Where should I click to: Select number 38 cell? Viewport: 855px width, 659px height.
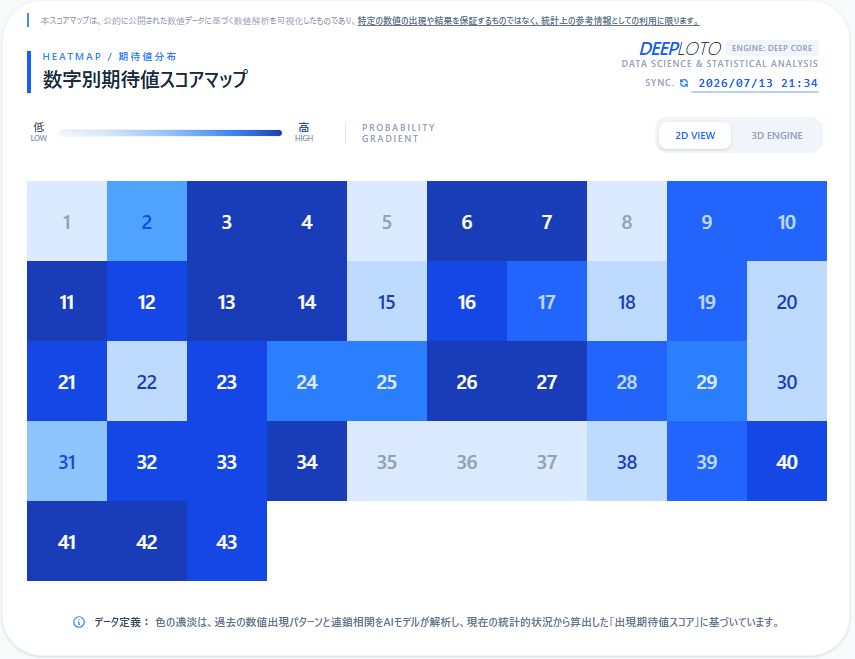[x=627, y=461]
